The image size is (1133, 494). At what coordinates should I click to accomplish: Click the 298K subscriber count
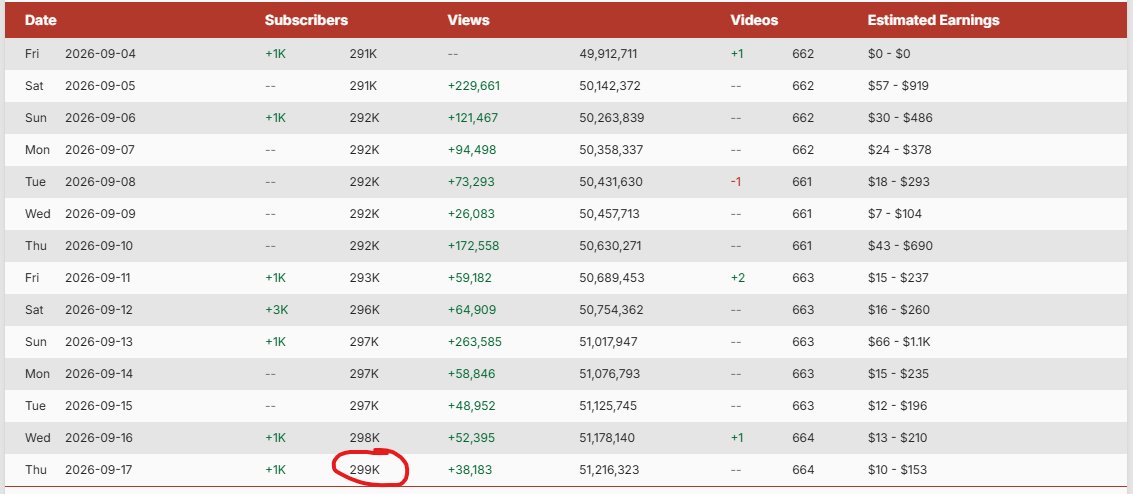click(x=365, y=438)
